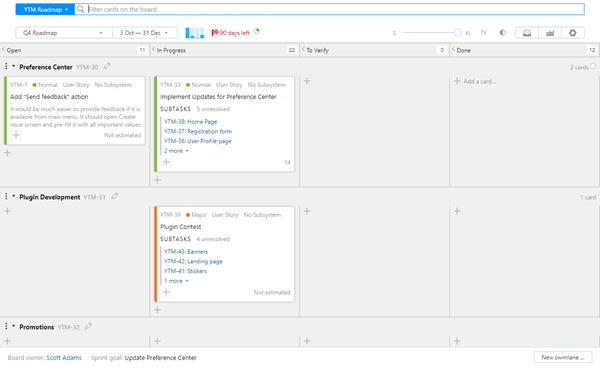This screenshot has height=374, width=600.
Task: Collapse the Plugin Development swimlane
Action: point(13,196)
